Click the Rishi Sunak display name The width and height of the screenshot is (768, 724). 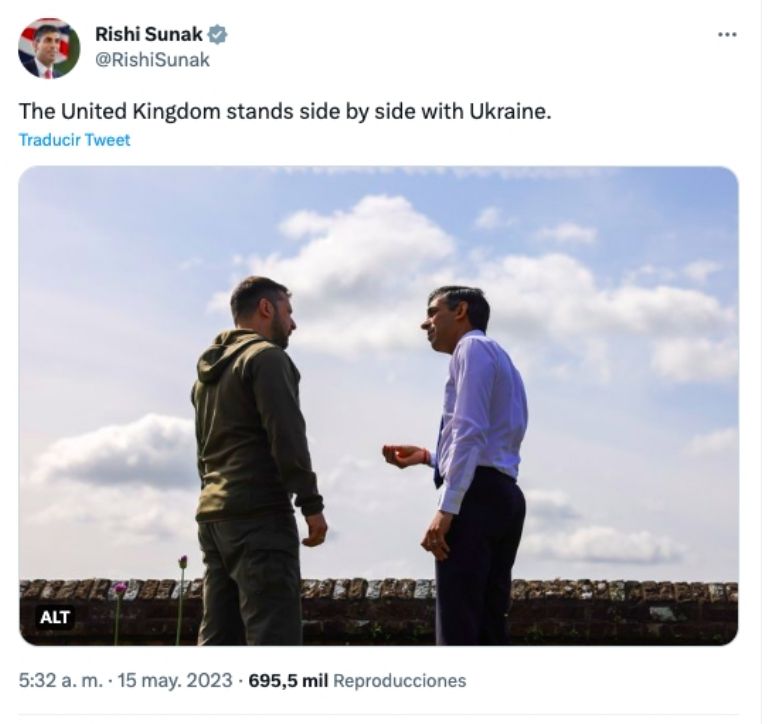tap(148, 34)
